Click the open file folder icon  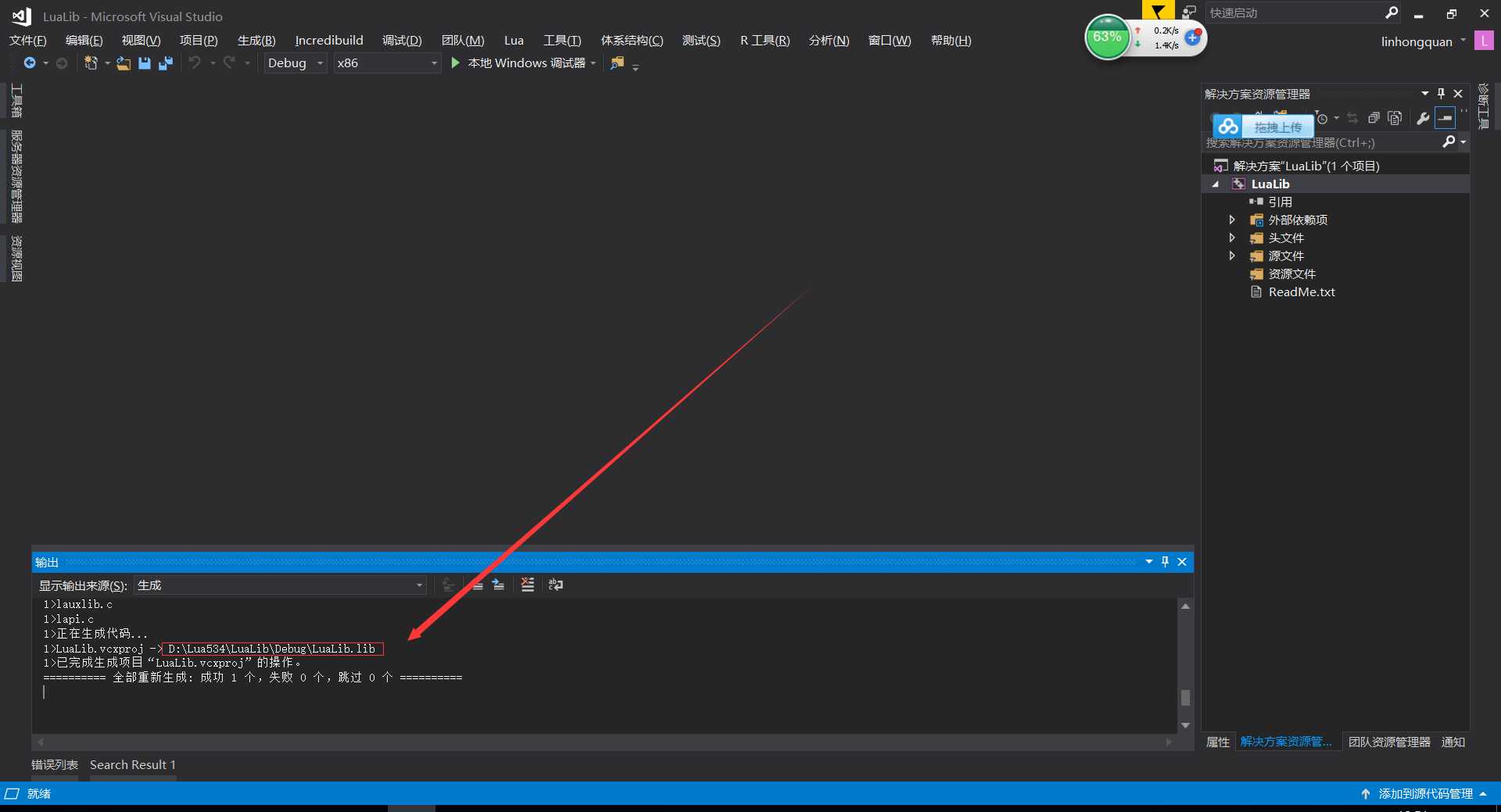pos(124,63)
